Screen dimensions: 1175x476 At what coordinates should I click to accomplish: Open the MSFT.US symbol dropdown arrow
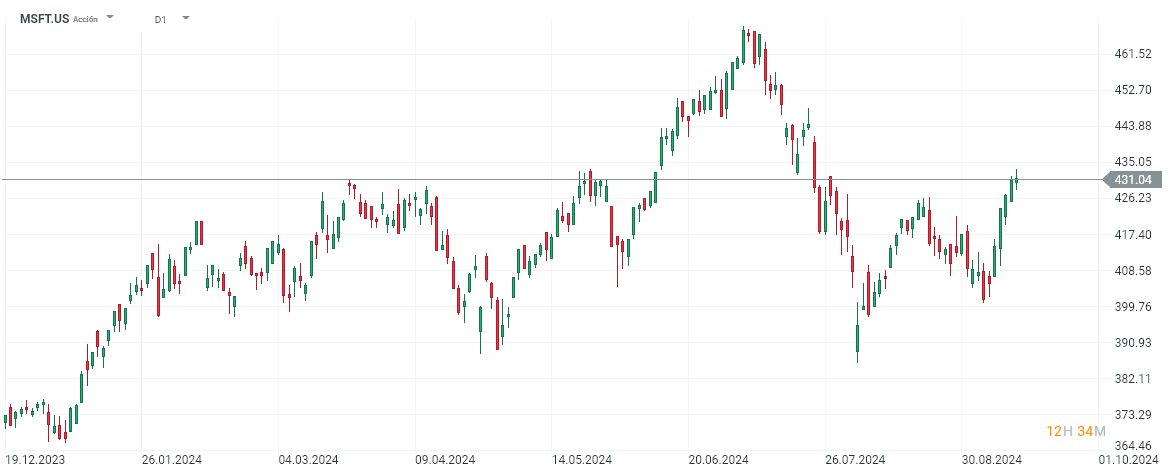click(x=110, y=18)
